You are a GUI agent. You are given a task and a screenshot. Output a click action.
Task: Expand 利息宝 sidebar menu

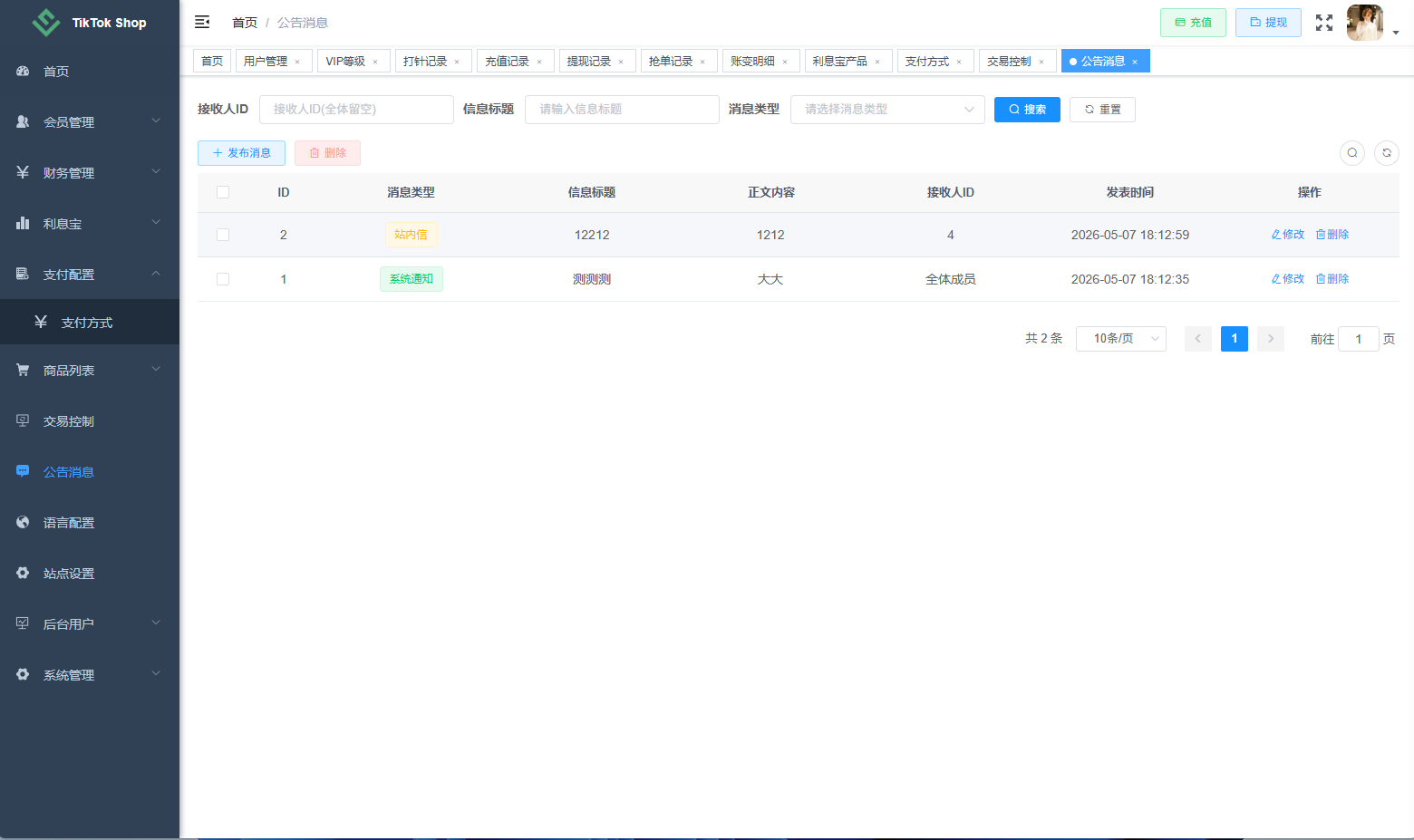point(90,224)
